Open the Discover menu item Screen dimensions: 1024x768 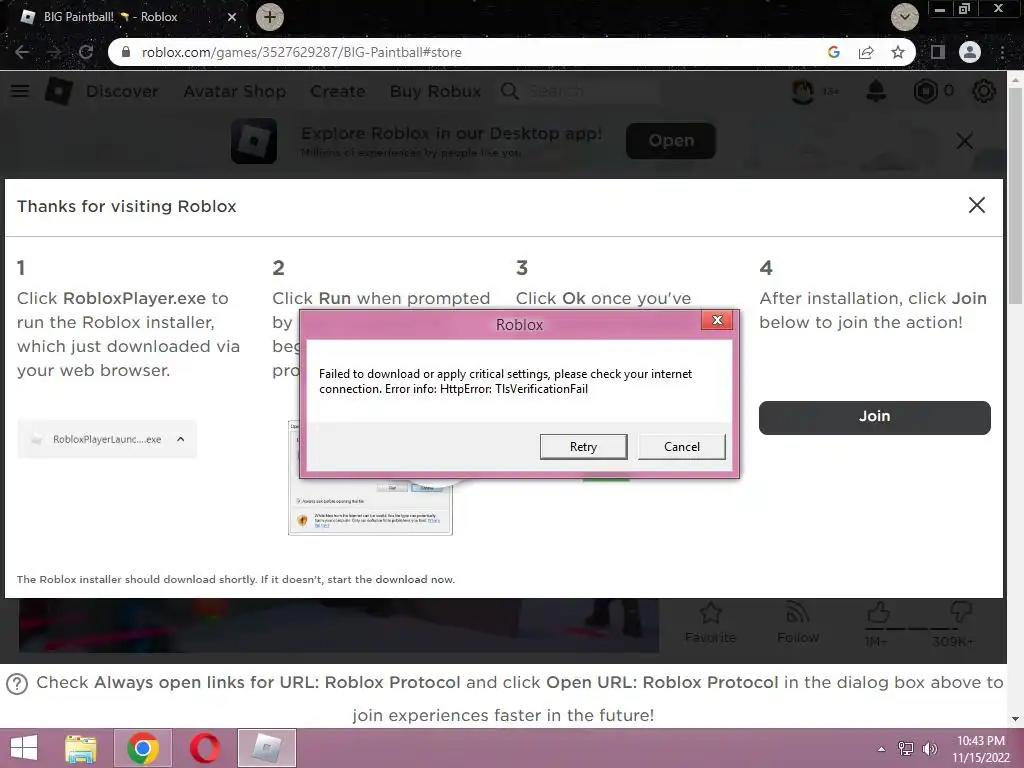pos(122,91)
